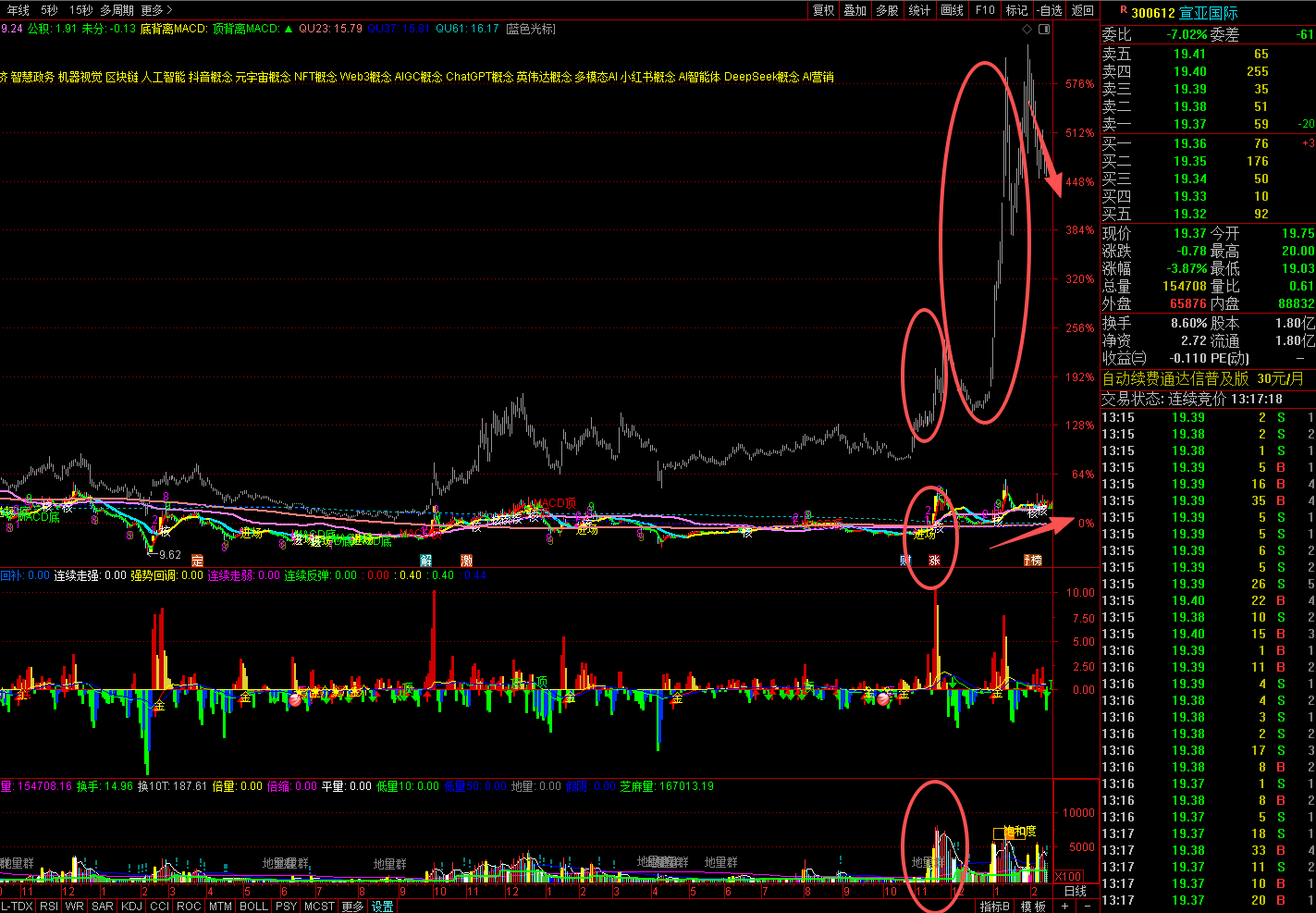
Task: Open the 英伟达概念 concept tag
Action: click(x=544, y=77)
